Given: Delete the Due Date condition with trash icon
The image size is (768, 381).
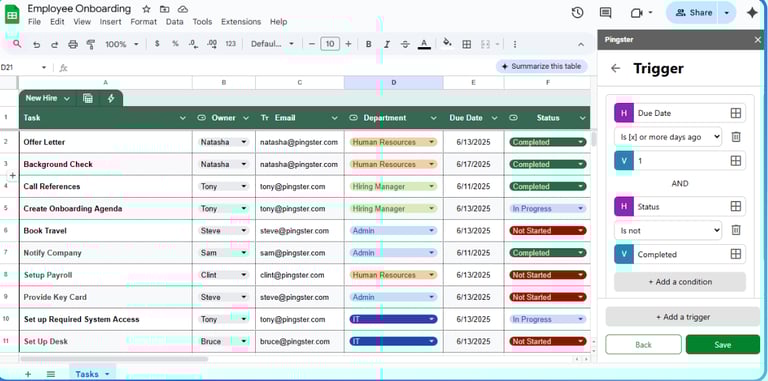Looking at the screenshot, I should pyautogui.click(x=736, y=137).
